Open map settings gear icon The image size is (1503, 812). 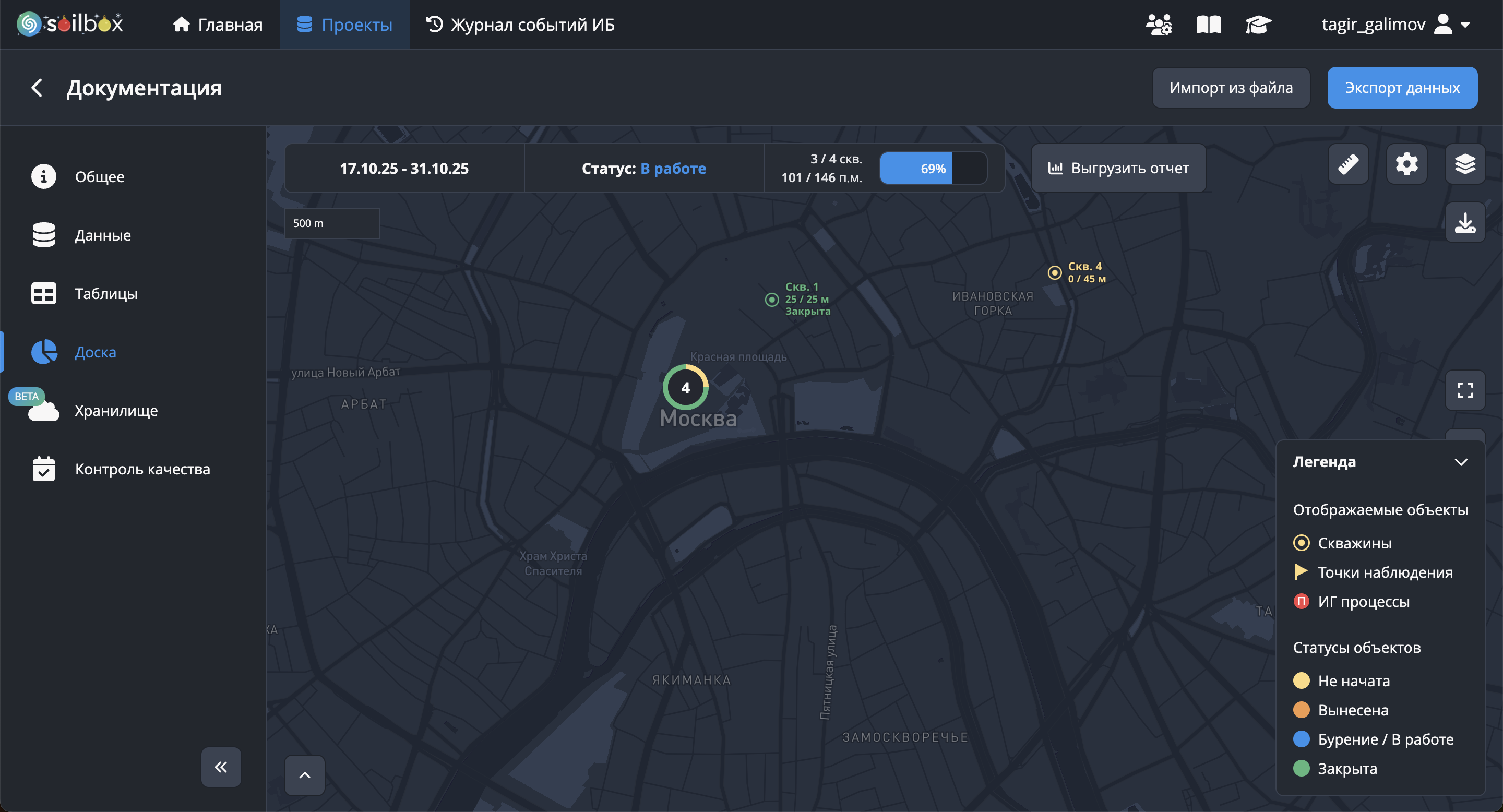(x=1406, y=164)
